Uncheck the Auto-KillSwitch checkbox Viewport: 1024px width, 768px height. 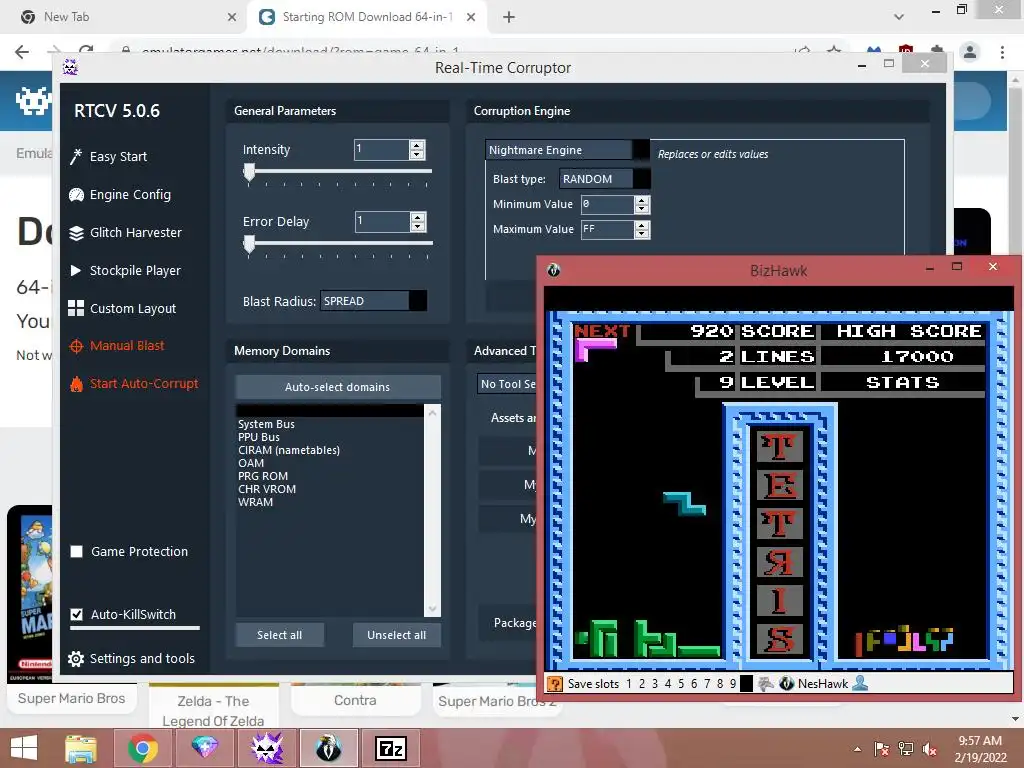pyautogui.click(x=76, y=615)
